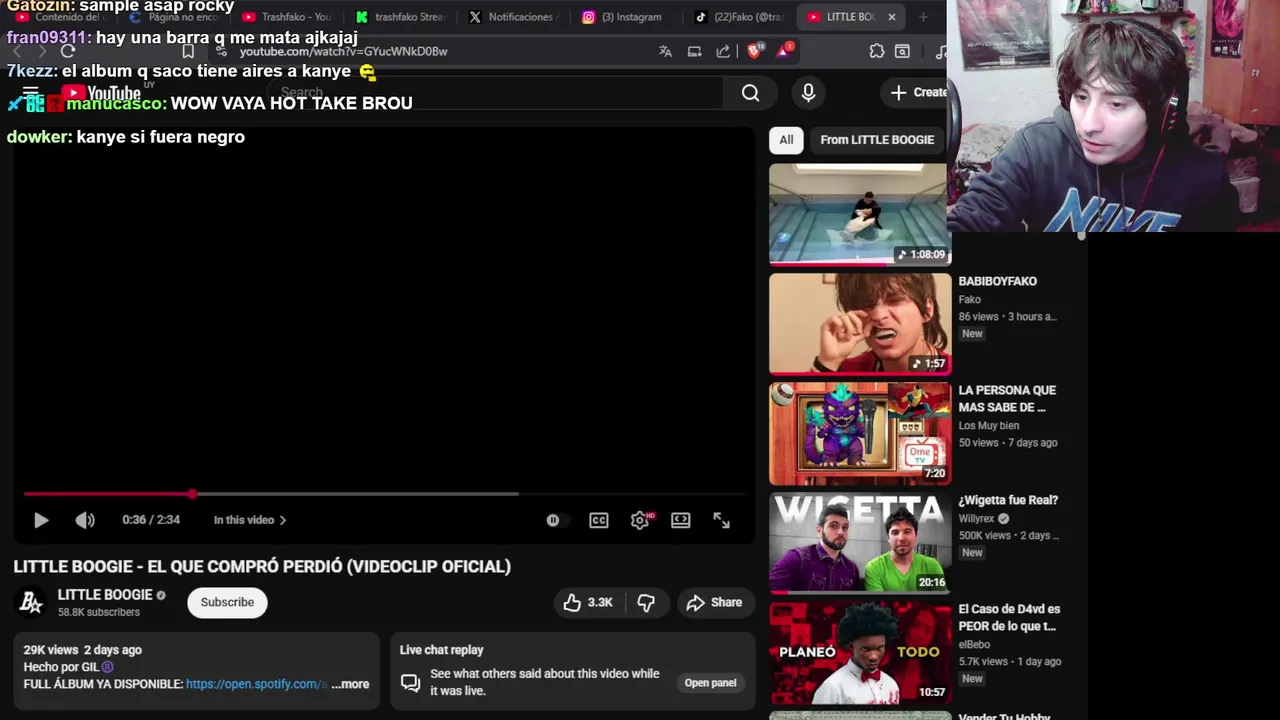
Task: Open browser extensions puzzle icon
Action: [877, 51]
